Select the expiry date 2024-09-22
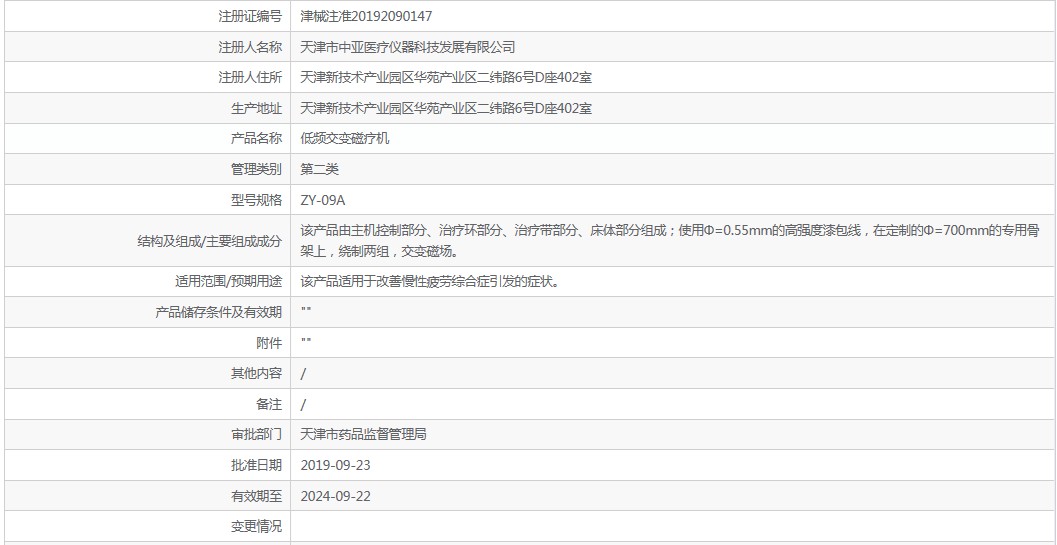 point(336,496)
